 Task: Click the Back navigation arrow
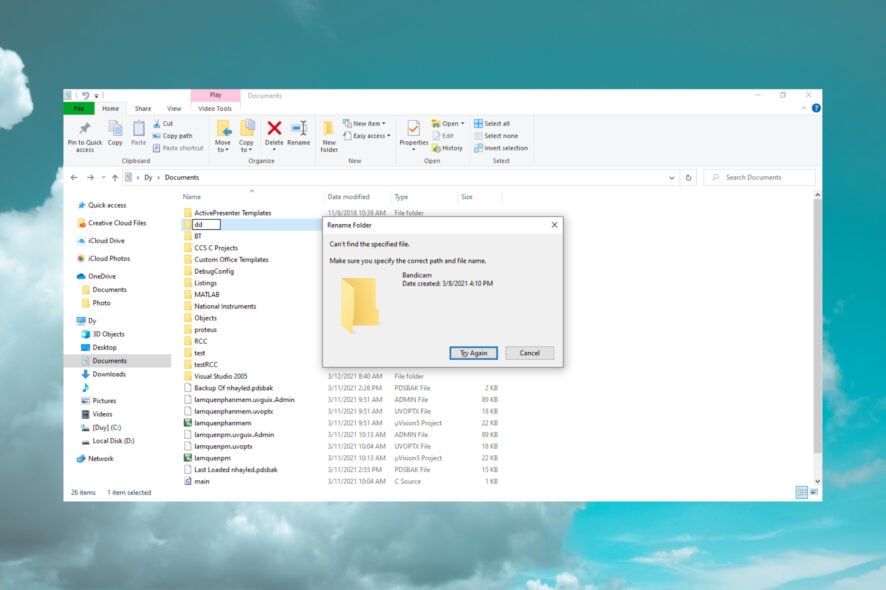[74, 177]
